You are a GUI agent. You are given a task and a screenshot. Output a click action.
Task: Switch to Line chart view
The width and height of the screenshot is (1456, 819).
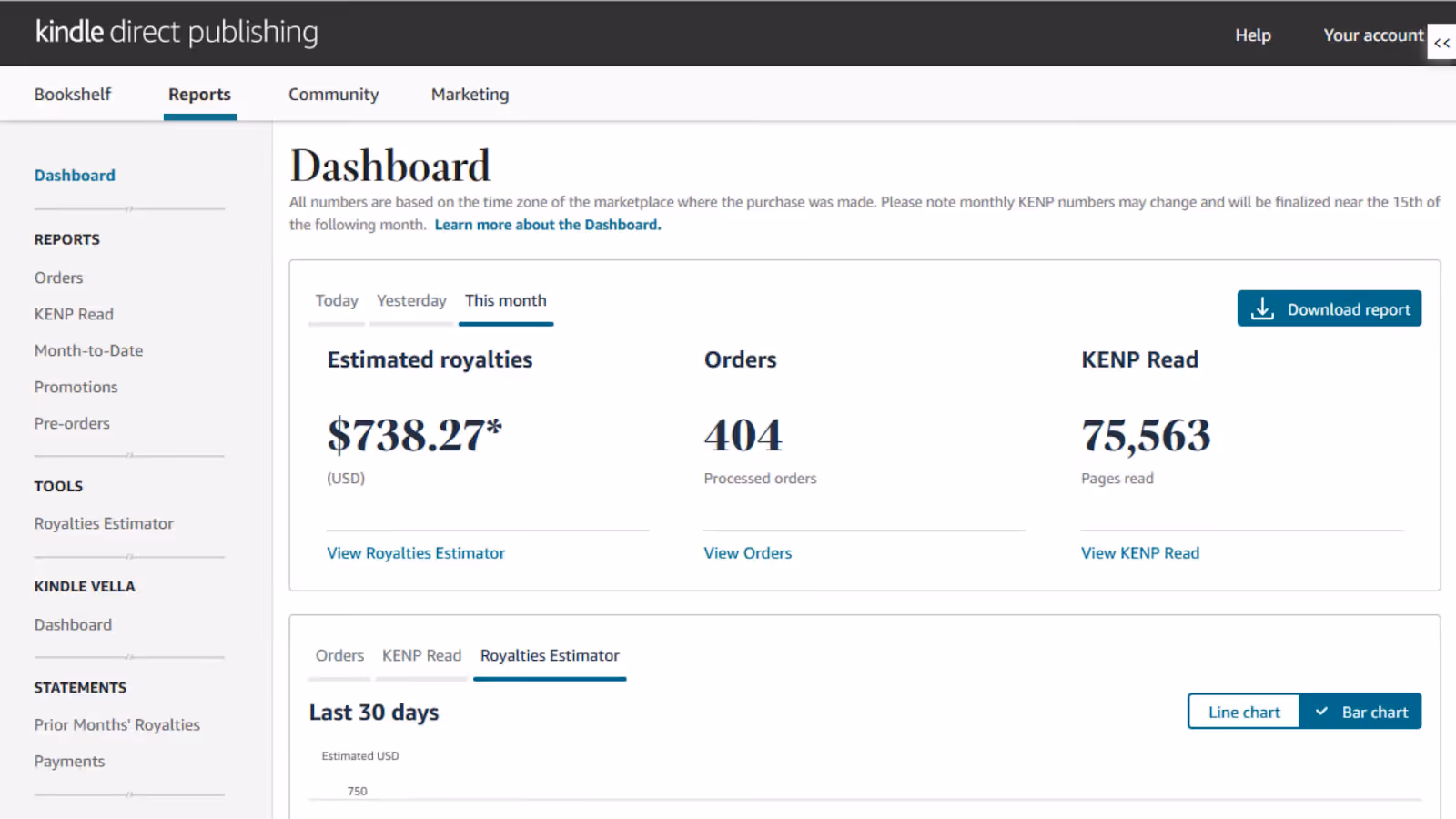[1244, 713]
